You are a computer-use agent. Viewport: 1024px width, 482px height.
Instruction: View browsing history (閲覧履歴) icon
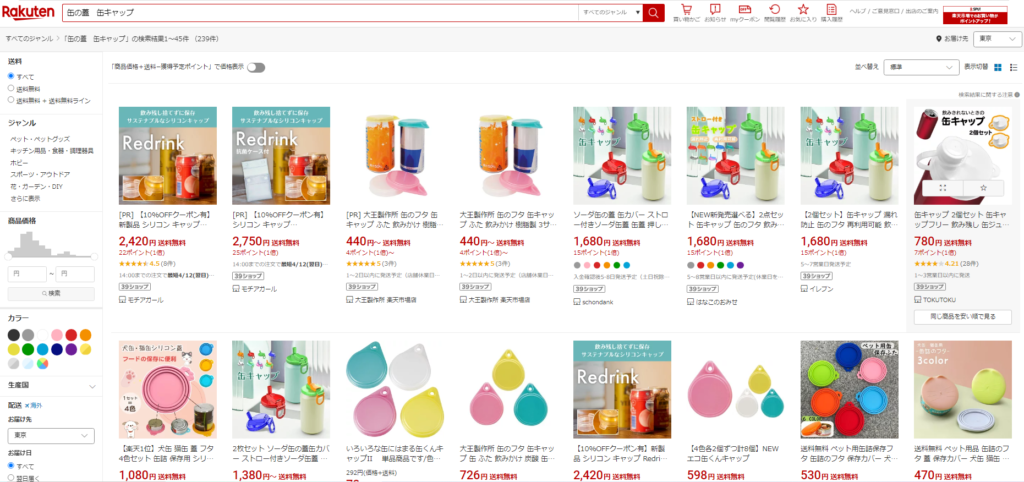(x=775, y=9)
